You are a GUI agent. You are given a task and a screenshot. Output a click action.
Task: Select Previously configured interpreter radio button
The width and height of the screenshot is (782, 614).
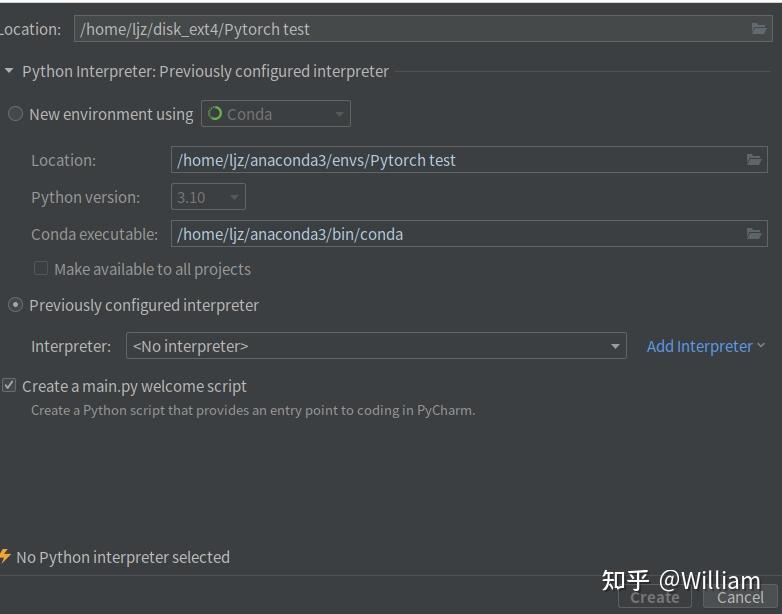[15, 305]
